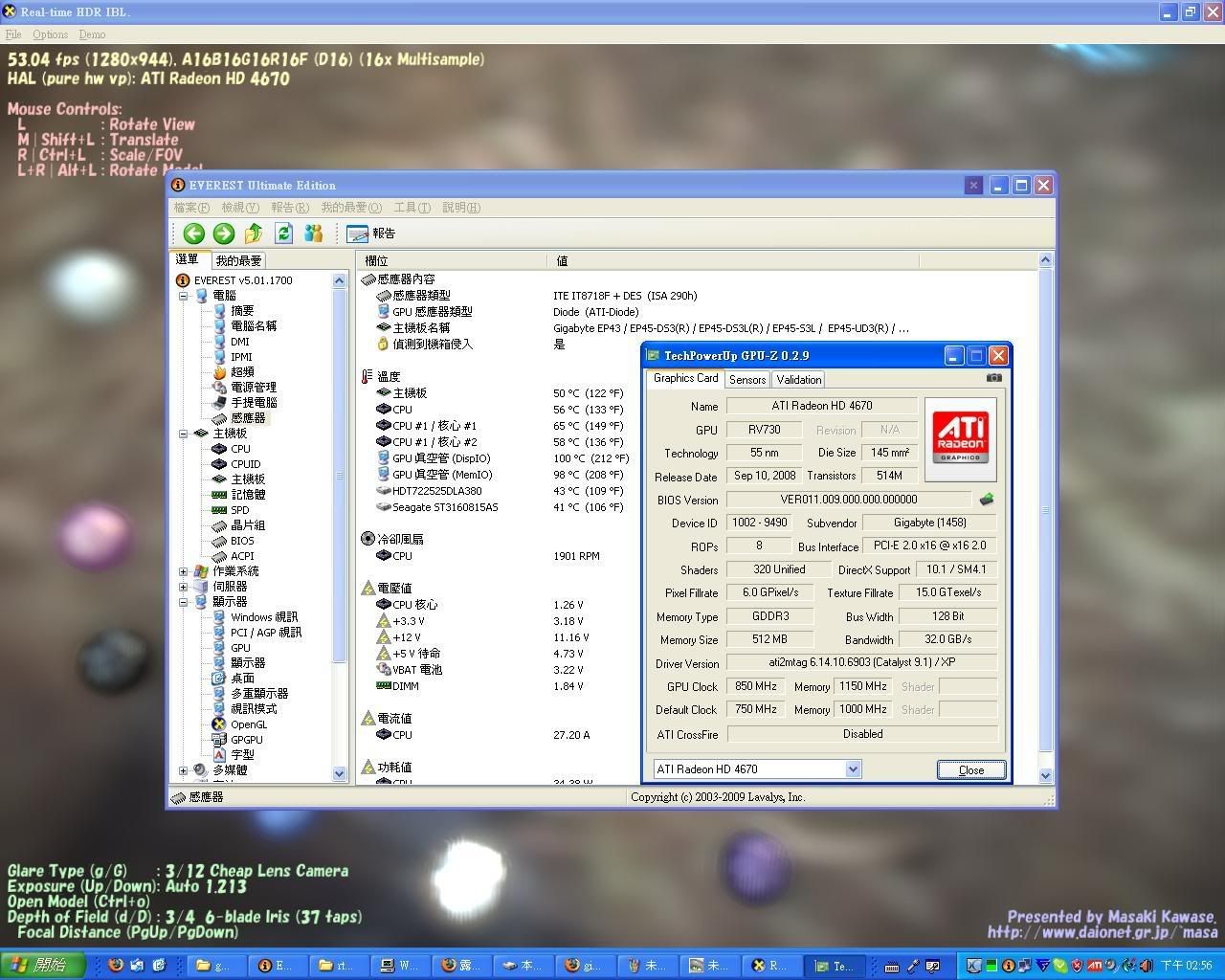This screenshot has height=980, width=1225.
Task: Switch to the 我的最愛 tab in EVEREST sidebar
Action: coord(238,260)
